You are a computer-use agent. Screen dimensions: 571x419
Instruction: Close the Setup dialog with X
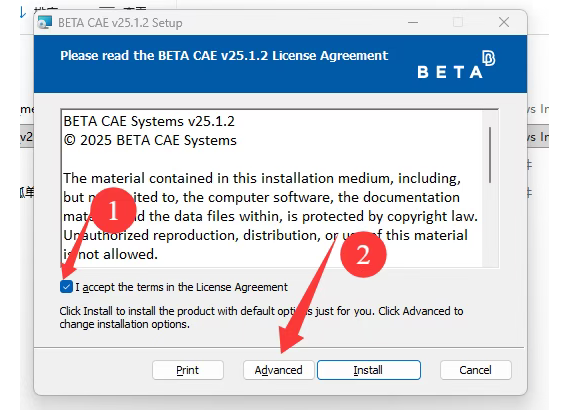(x=504, y=23)
